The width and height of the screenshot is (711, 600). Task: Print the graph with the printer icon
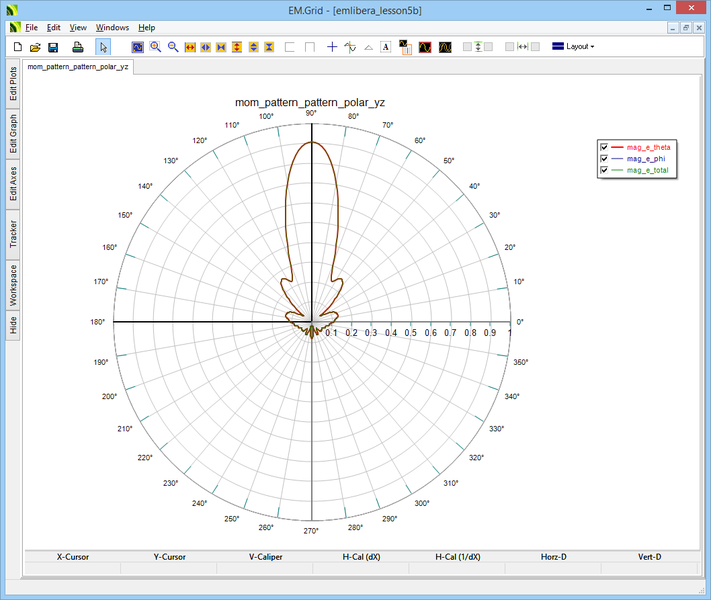(x=78, y=47)
